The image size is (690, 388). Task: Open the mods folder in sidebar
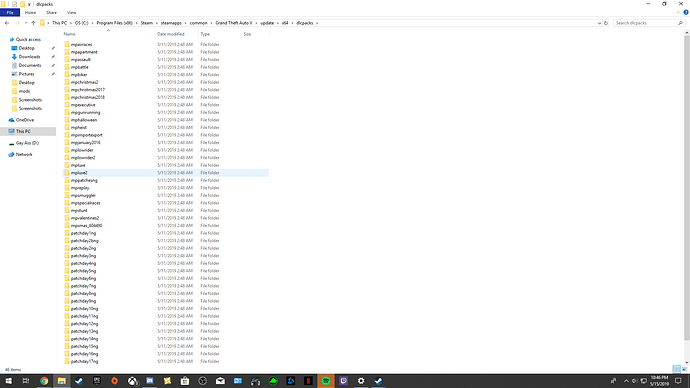coord(24,91)
